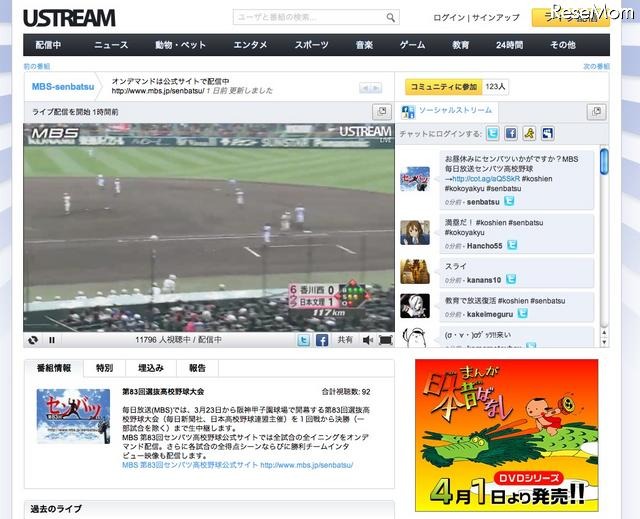Image resolution: width=640 pixels, height=519 pixels.
Task: Click the search magnifier icon
Action: (391, 18)
